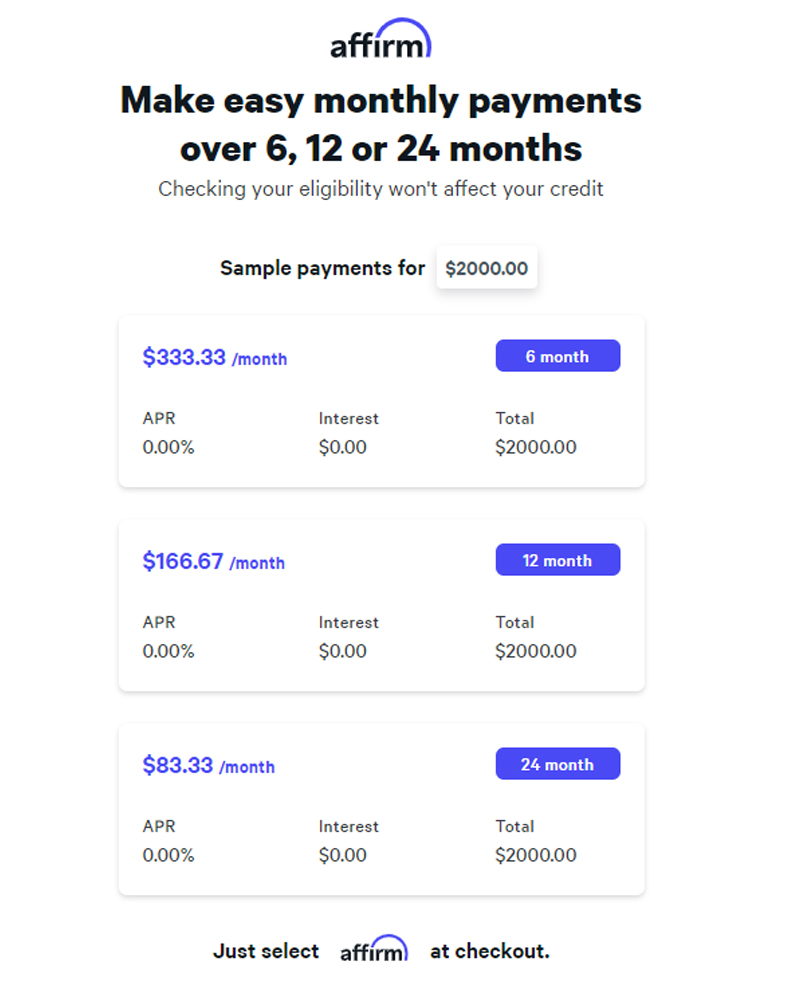790x1000 pixels.
Task: Click the Interest $0.00 in 12 month card
Action: tap(343, 651)
